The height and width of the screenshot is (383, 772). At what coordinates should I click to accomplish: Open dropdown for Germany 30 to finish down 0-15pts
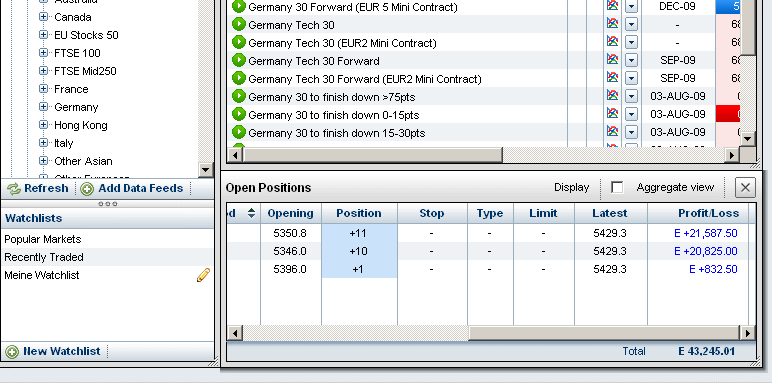631,114
